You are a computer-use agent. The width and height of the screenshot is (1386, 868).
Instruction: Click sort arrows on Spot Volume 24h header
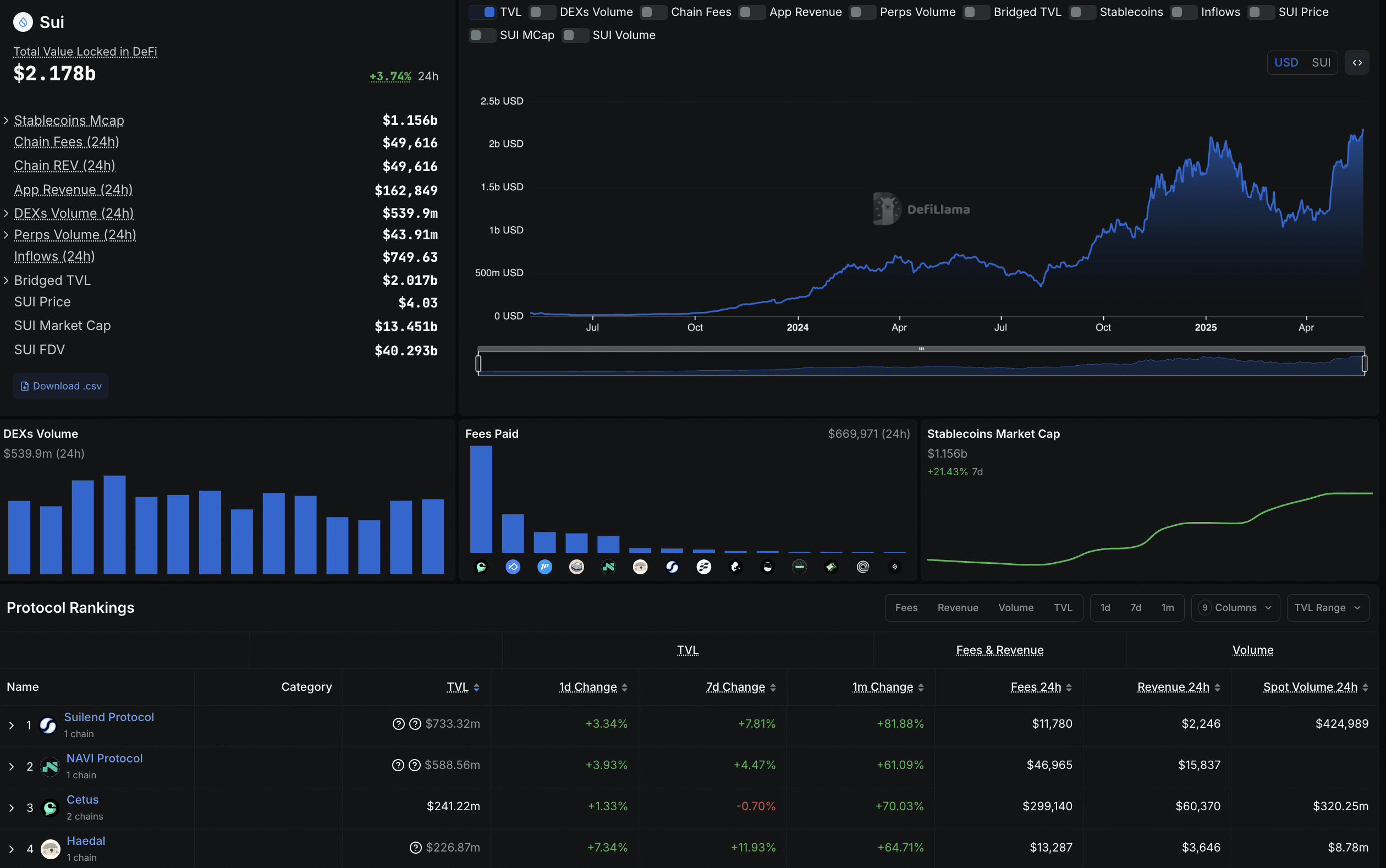(1365, 688)
